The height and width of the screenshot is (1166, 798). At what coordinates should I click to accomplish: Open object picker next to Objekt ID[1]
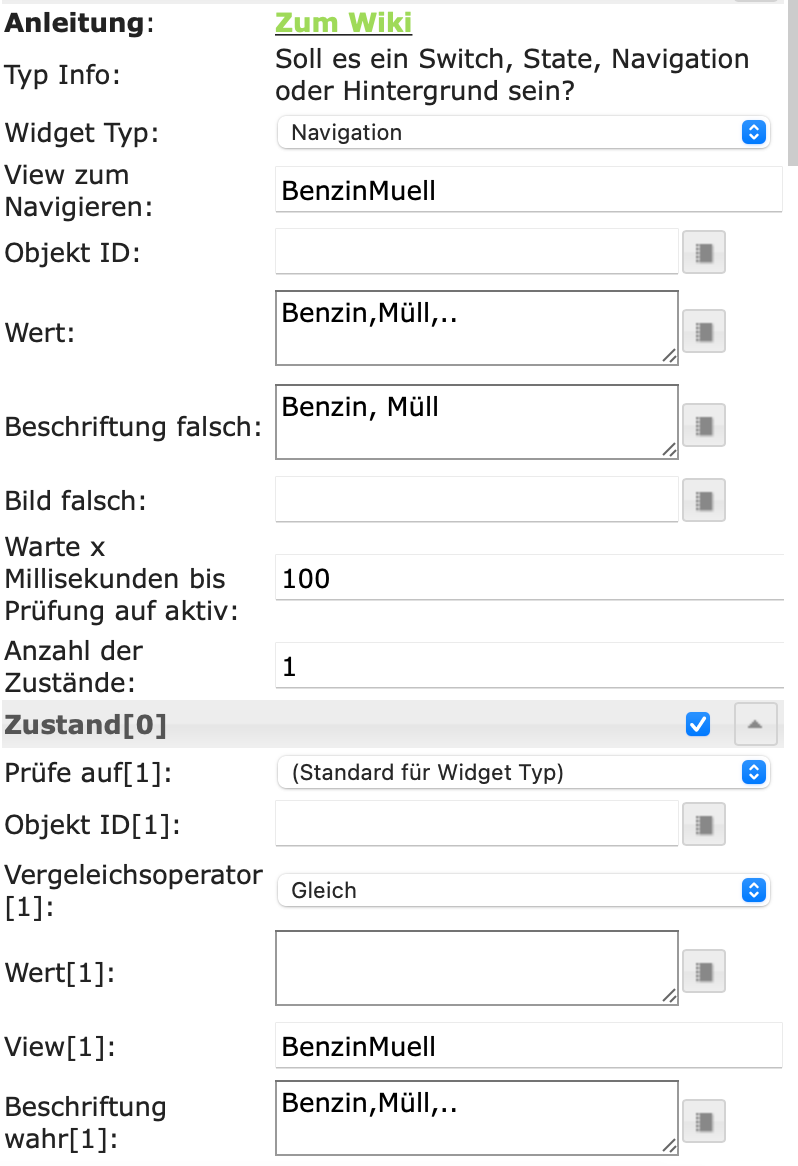pos(703,825)
